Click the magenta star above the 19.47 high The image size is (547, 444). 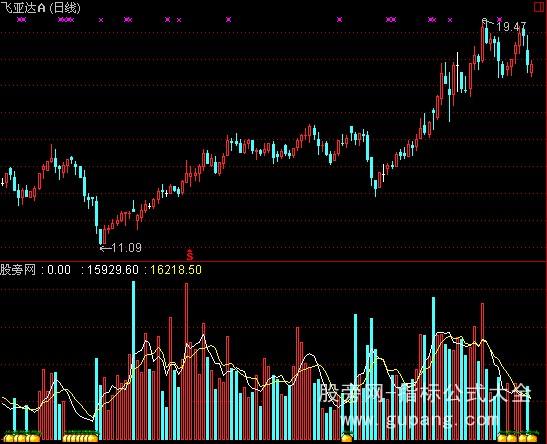(x=500, y=20)
